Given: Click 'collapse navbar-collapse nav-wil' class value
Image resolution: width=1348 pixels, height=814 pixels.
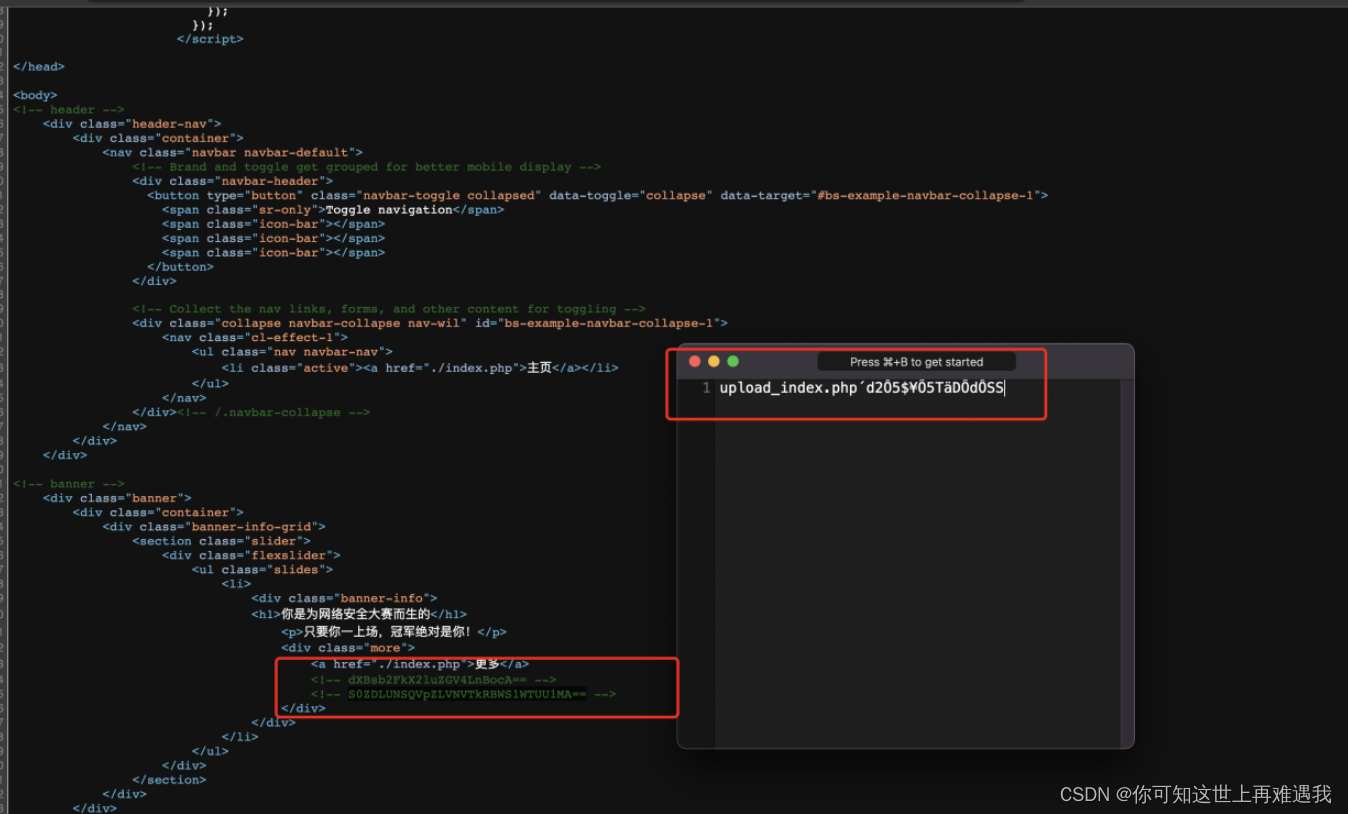Looking at the screenshot, I should pos(340,324).
